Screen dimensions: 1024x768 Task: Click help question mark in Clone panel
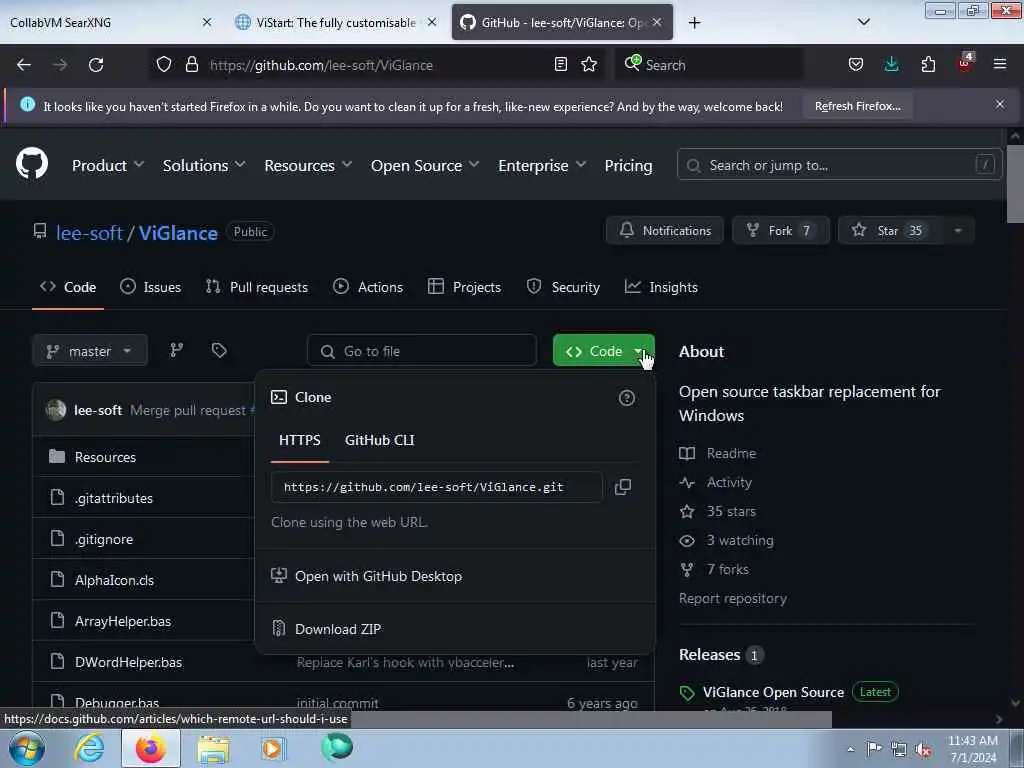point(626,398)
